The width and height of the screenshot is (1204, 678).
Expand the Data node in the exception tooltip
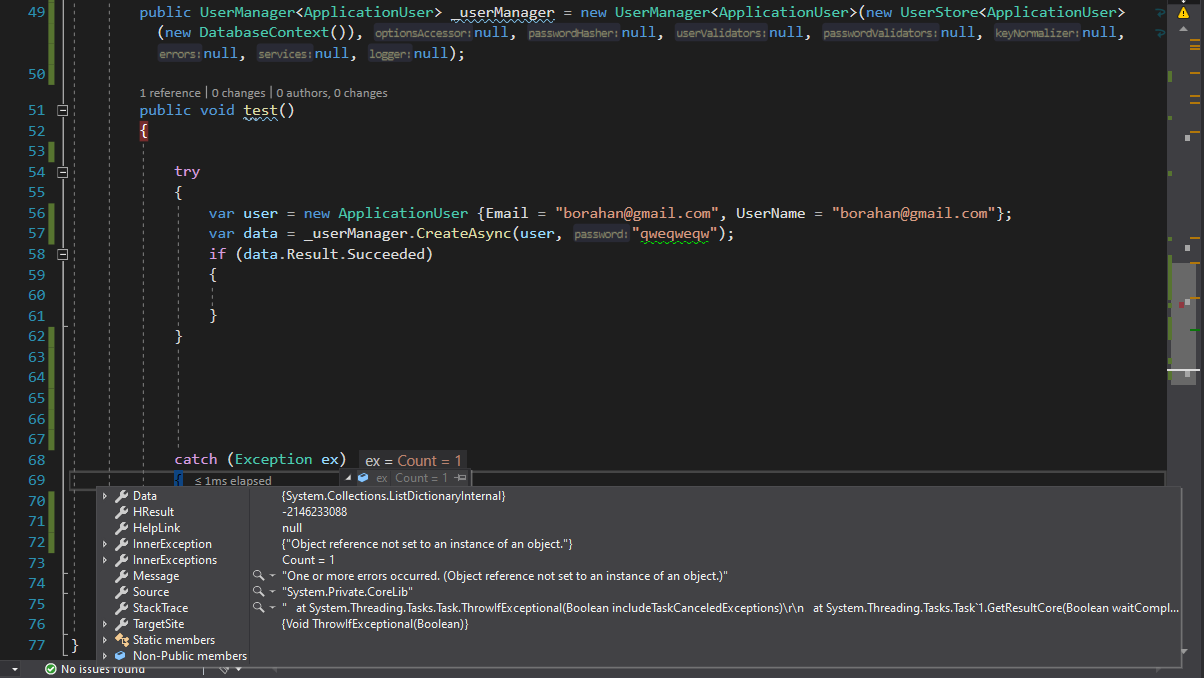point(104,496)
